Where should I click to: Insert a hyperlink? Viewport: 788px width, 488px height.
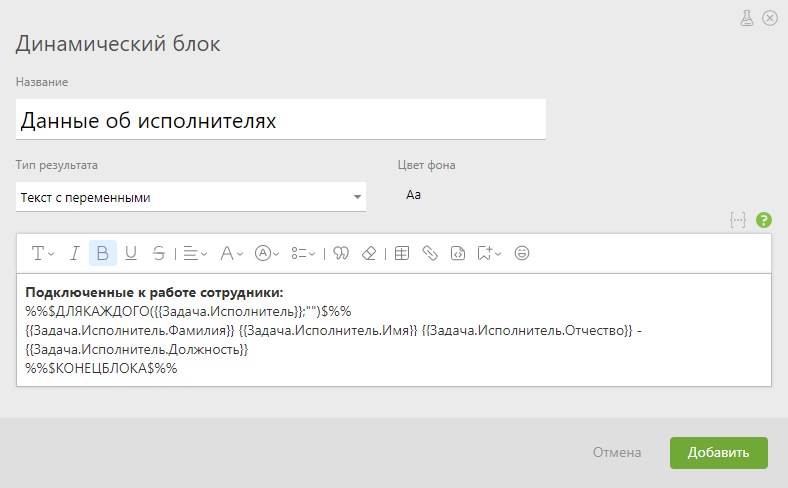click(430, 253)
